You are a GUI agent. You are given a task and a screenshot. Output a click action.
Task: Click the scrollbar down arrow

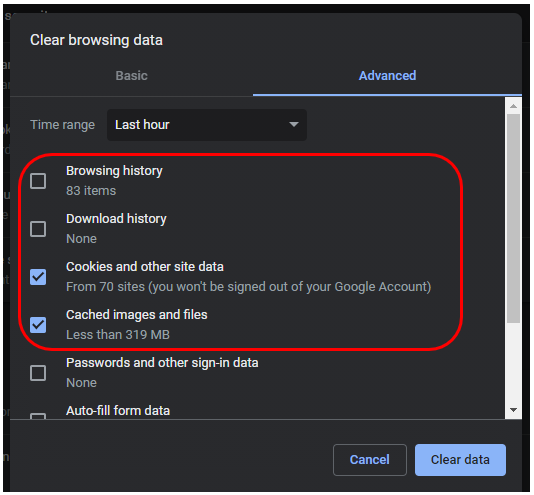[513, 410]
